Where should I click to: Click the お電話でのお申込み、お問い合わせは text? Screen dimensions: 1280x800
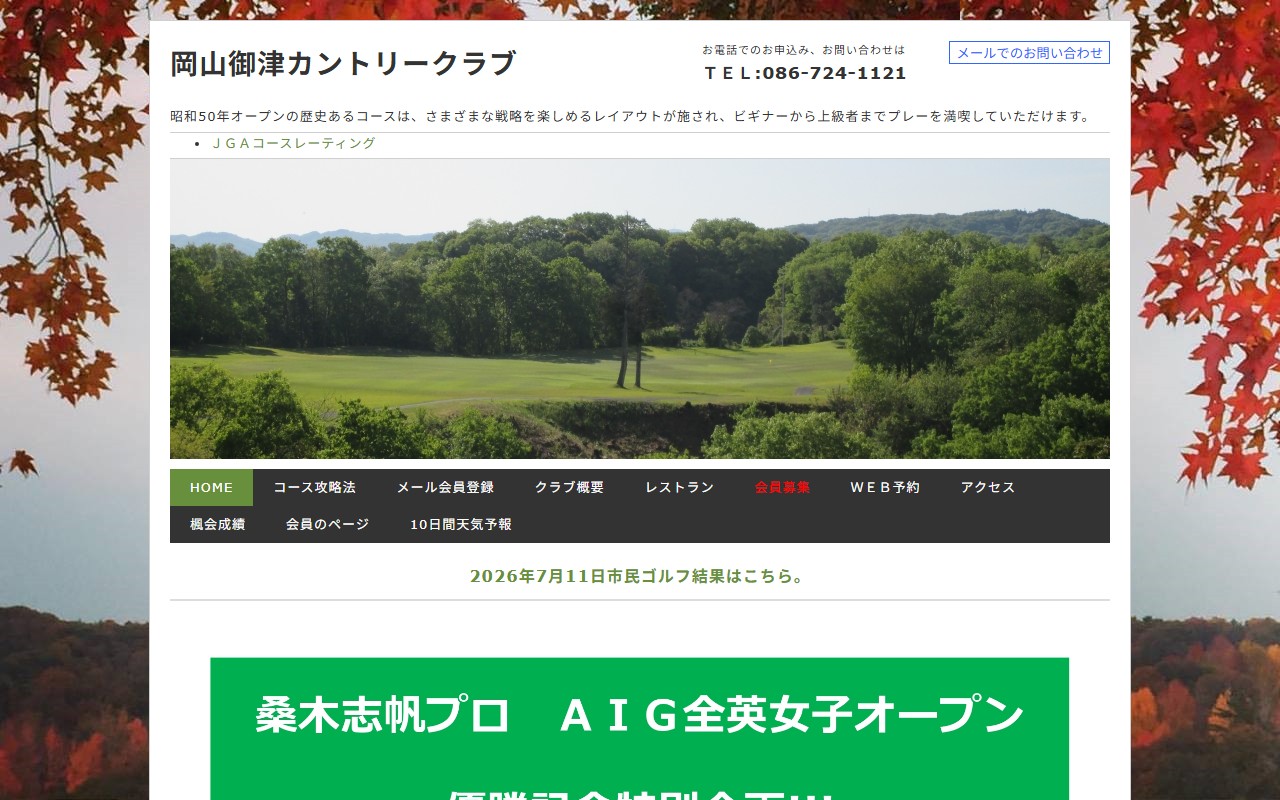804,50
